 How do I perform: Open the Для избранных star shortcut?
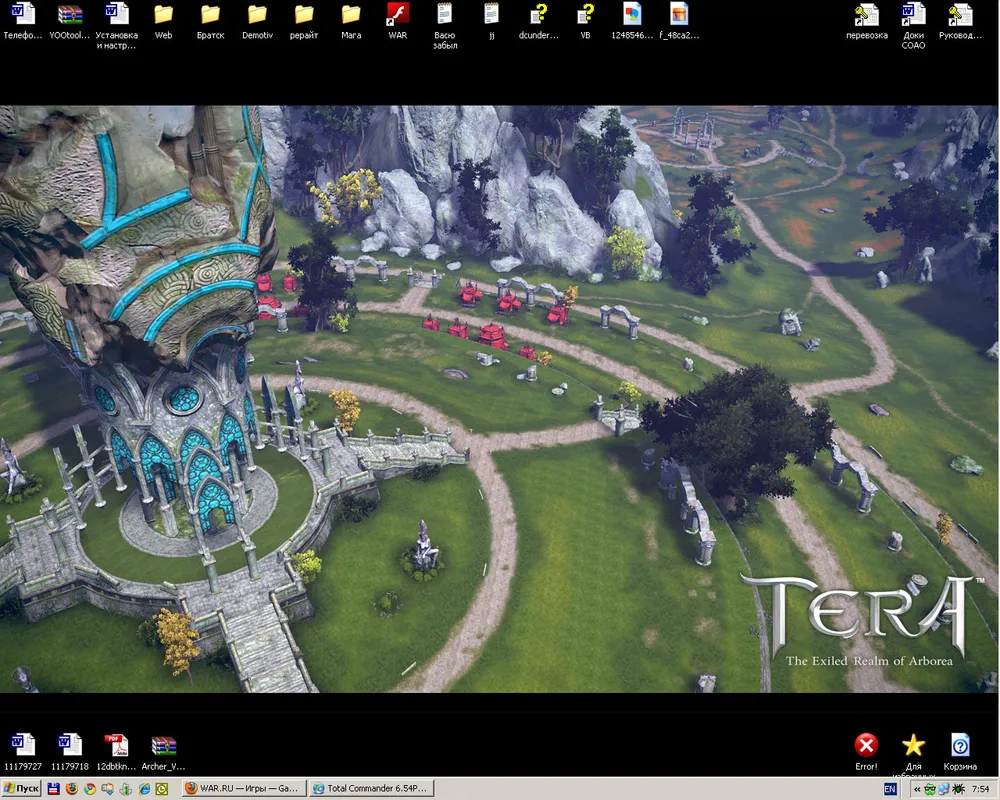tap(913, 746)
